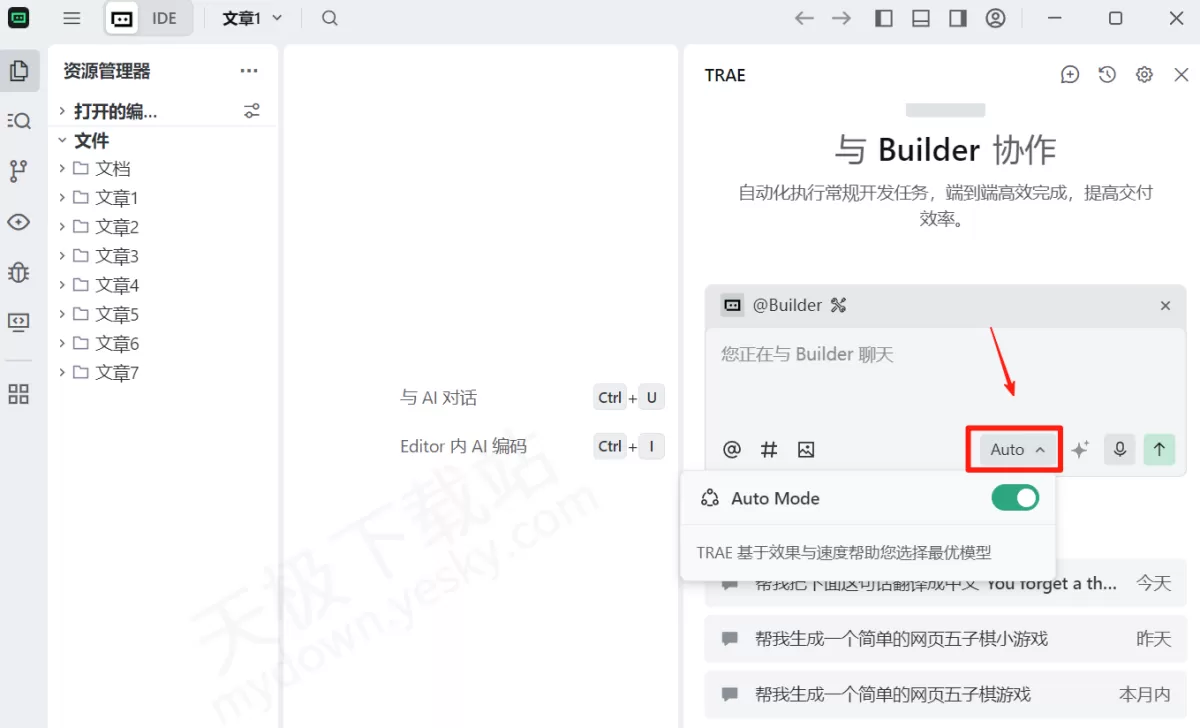Toggle the secondary sidebar layout icon
Viewport: 1200px width, 728px height.
958,18
